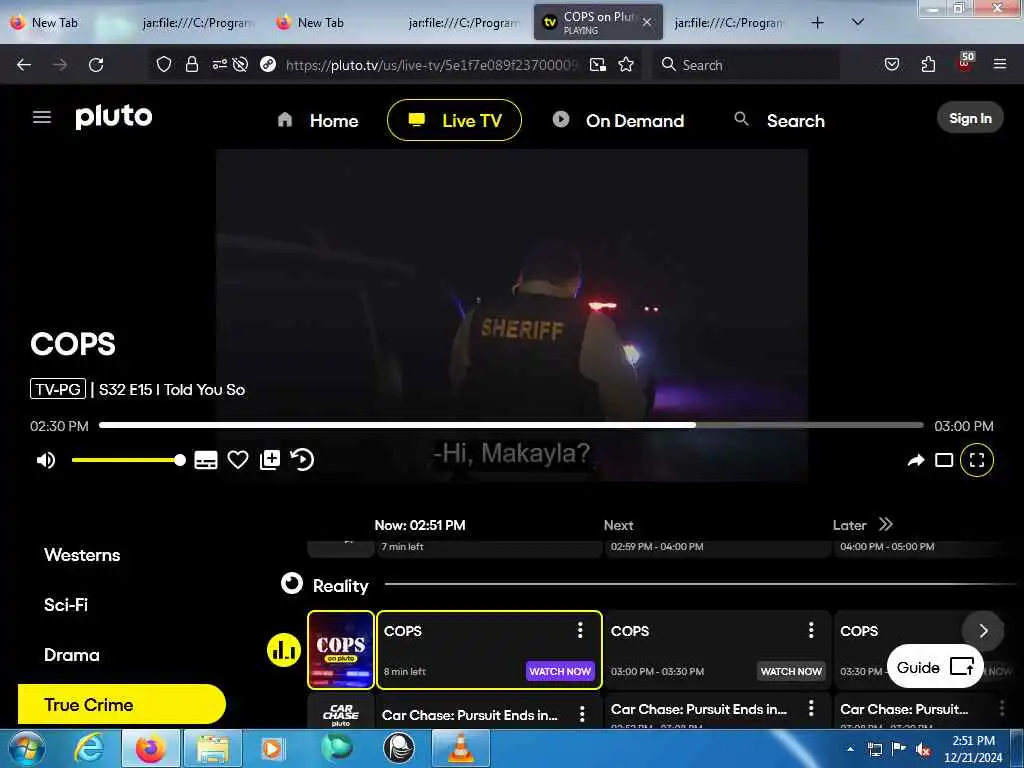This screenshot has width=1024, height=768.
Task: Click the extension badge showing 50
Action: point(965,61)
